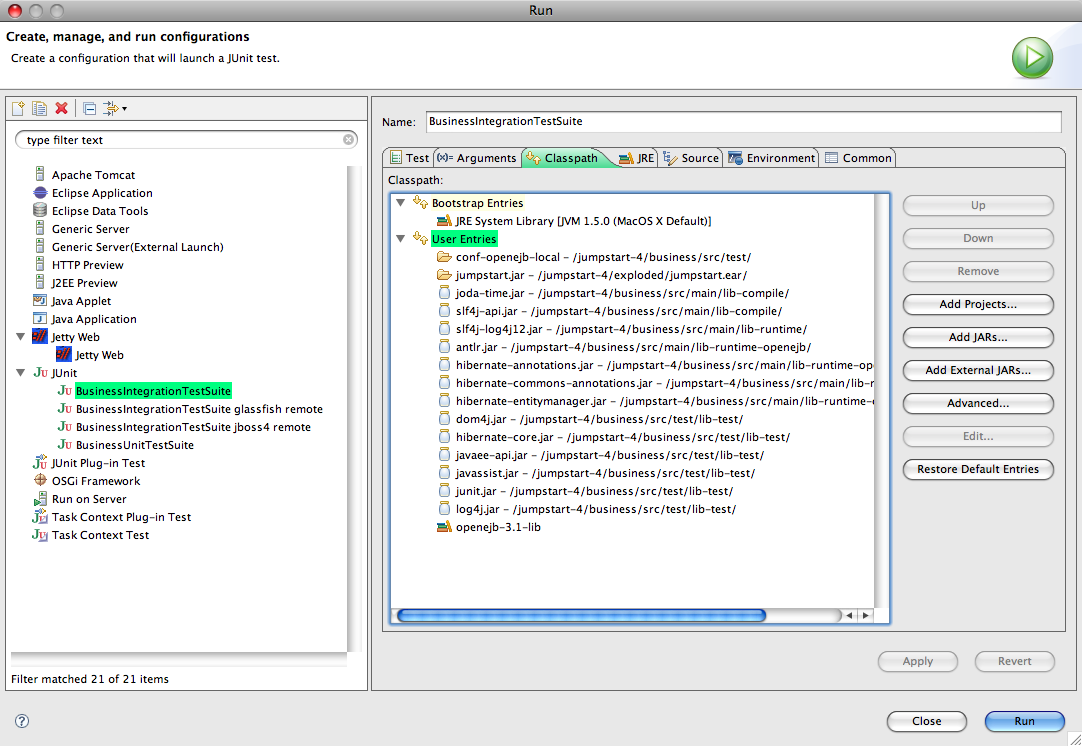Click Java Applet icon

pos(40,300)
